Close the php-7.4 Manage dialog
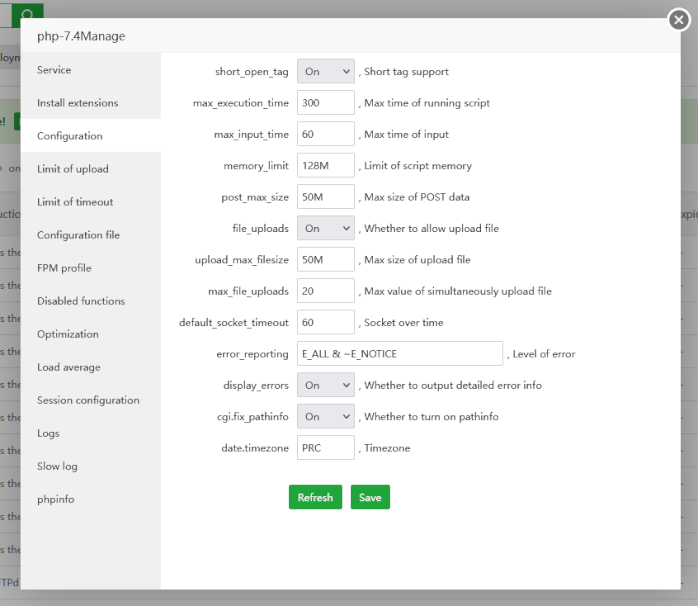This screenshot has width=698, height=606. 678,19
